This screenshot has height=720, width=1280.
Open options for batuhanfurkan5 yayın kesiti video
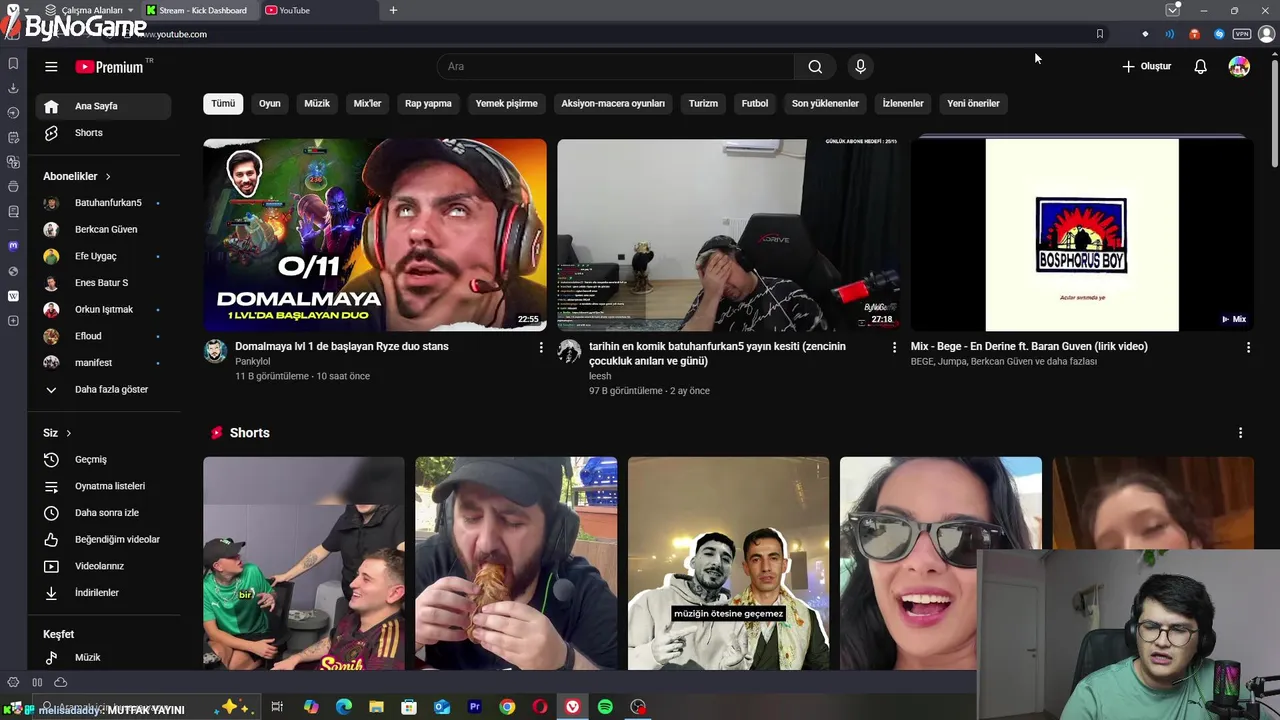(894, 347)
